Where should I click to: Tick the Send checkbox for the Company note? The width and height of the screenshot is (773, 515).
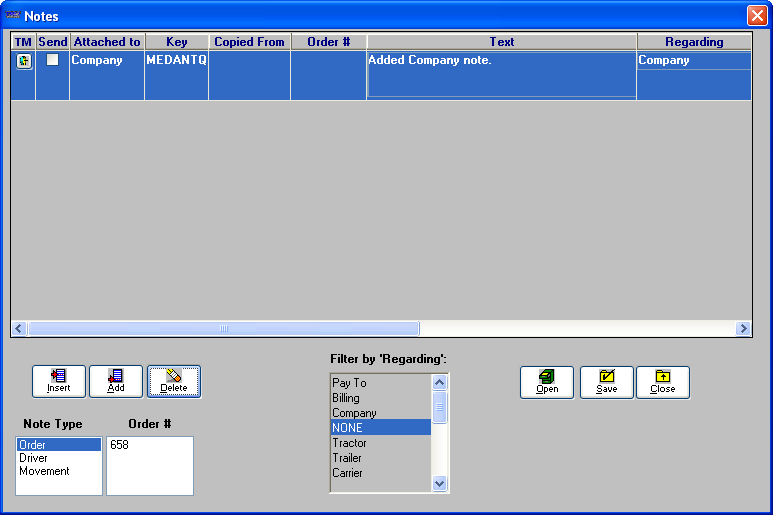tap(52, 60)
